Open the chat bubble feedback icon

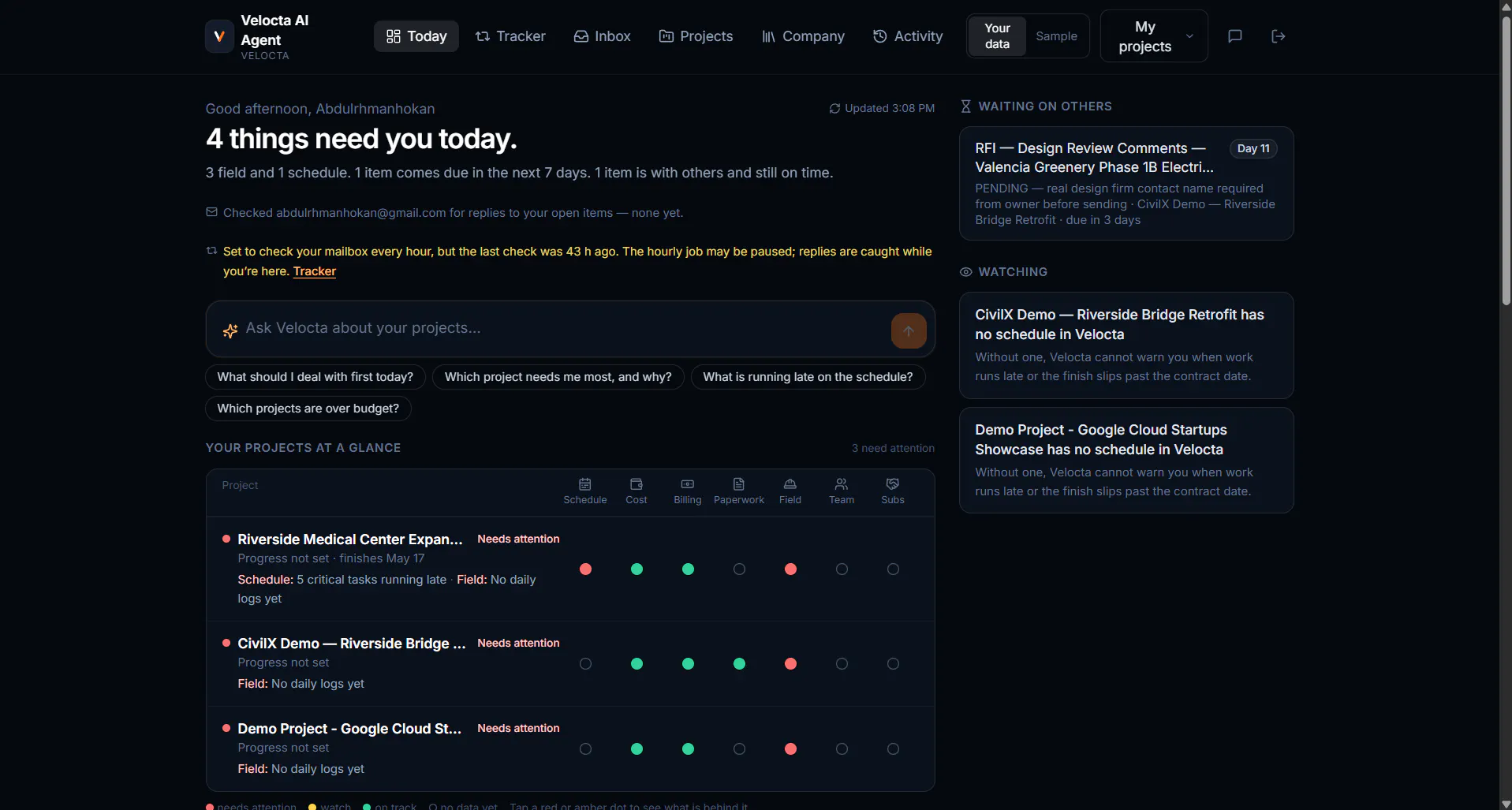coord(1235,36)
